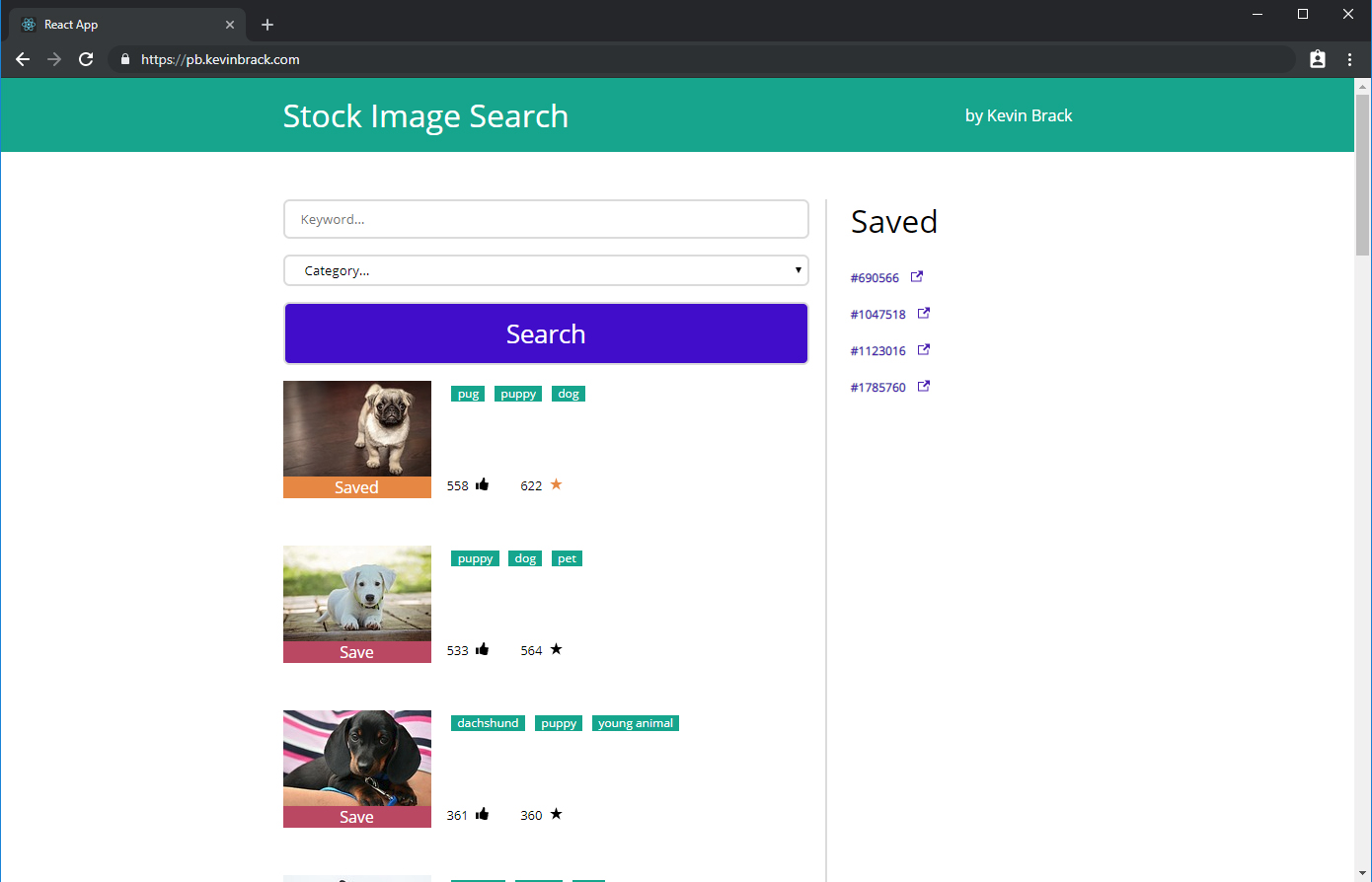Expand the Category dropdown
1372x882 pixels.
546,270
